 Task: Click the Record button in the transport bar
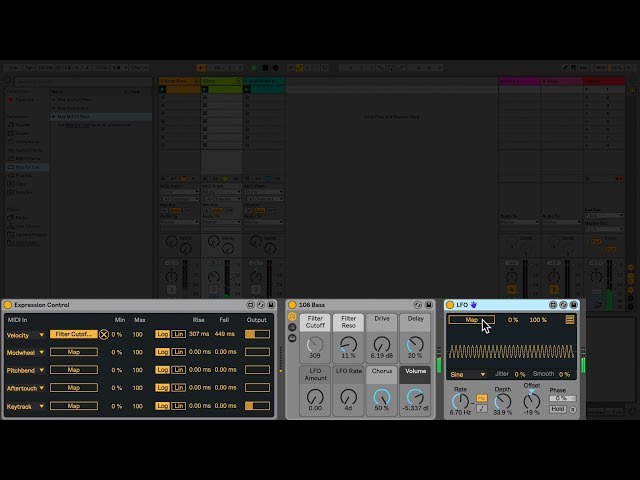pos(276,68)
